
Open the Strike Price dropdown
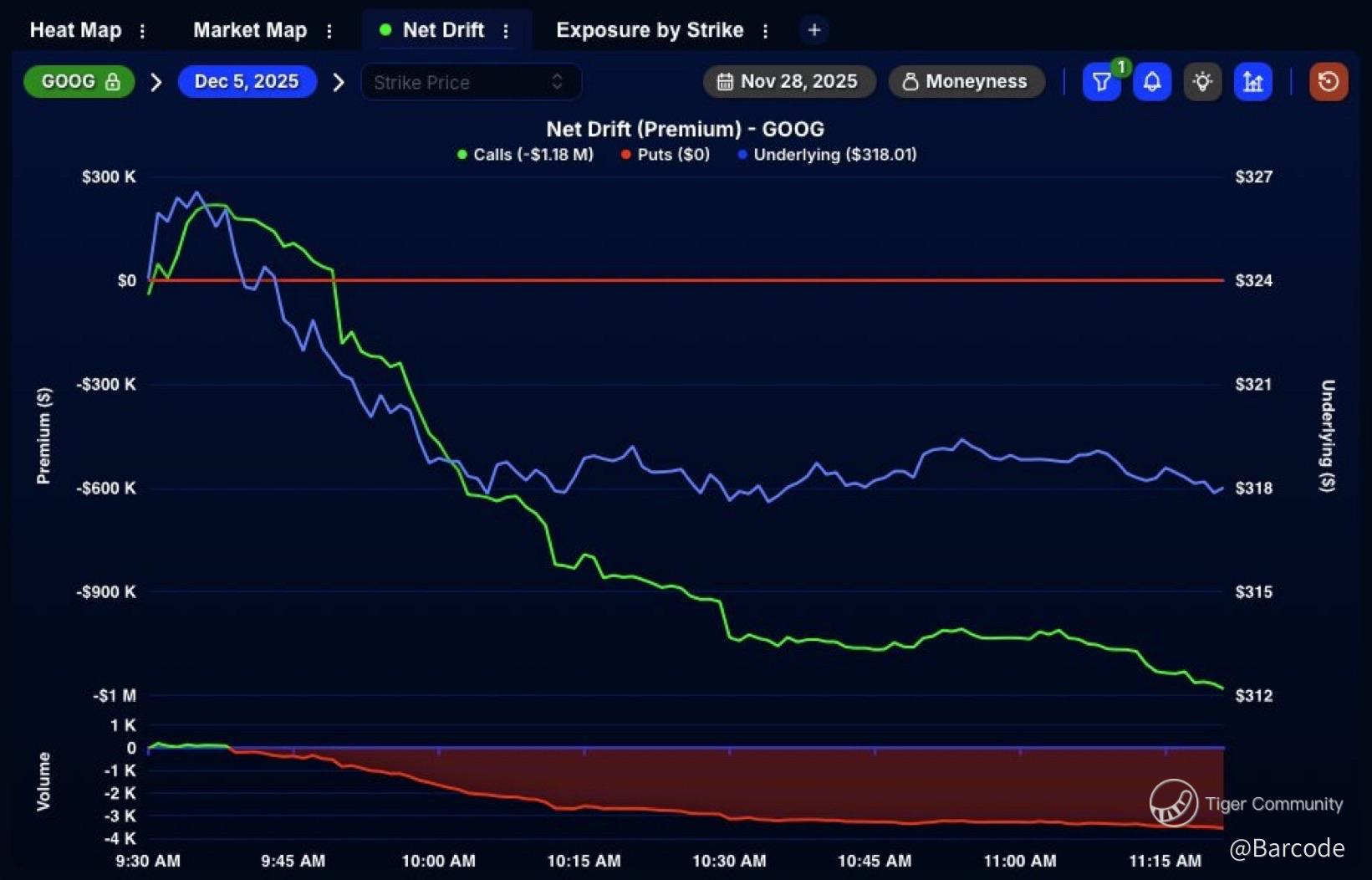(x=471, y=82)
